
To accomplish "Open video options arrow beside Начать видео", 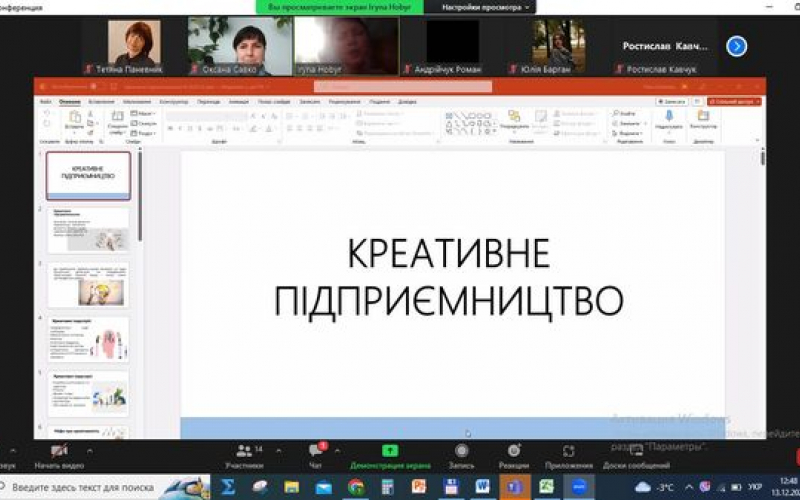I will coord(90,452).
